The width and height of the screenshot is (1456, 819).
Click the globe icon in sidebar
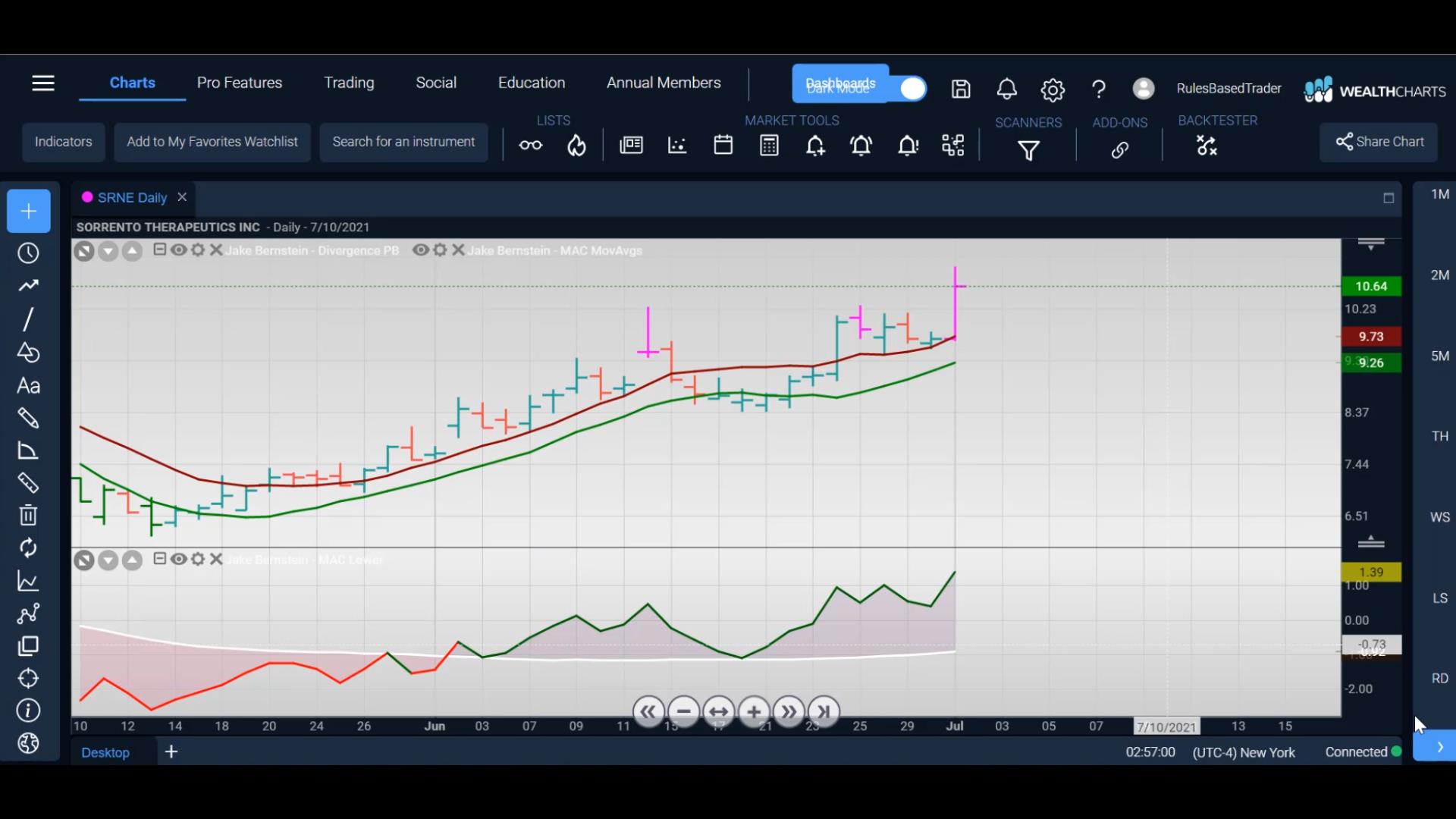tap(28, 744)
